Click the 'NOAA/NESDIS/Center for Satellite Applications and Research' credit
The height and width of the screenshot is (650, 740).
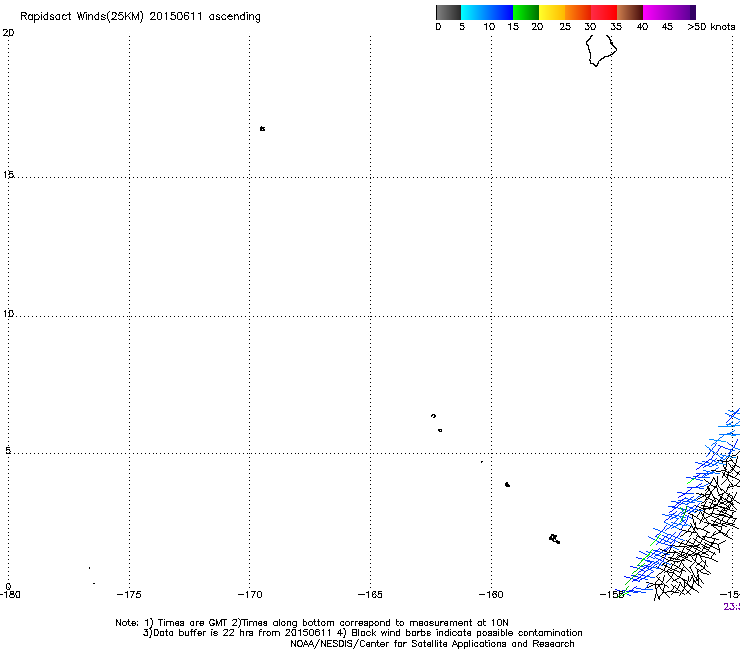click(x=432, y=644)
